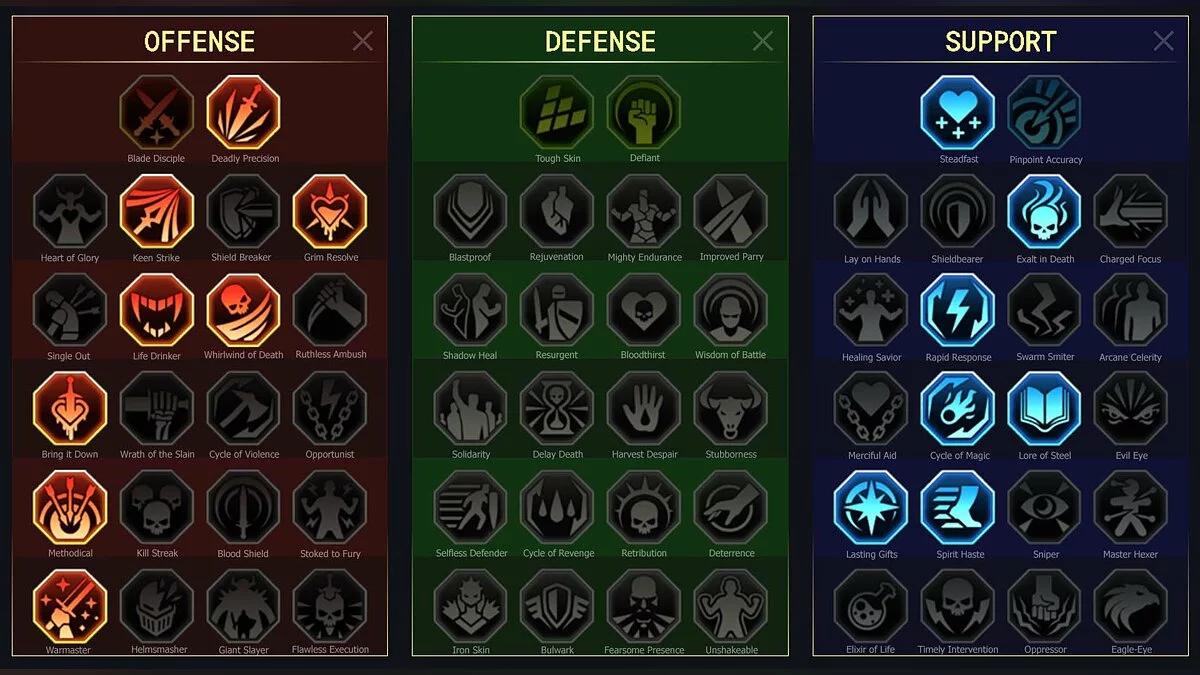Select the Spirit Haste mastery
This screenshot has height=675, width=1200.
[x=958, y=507]
